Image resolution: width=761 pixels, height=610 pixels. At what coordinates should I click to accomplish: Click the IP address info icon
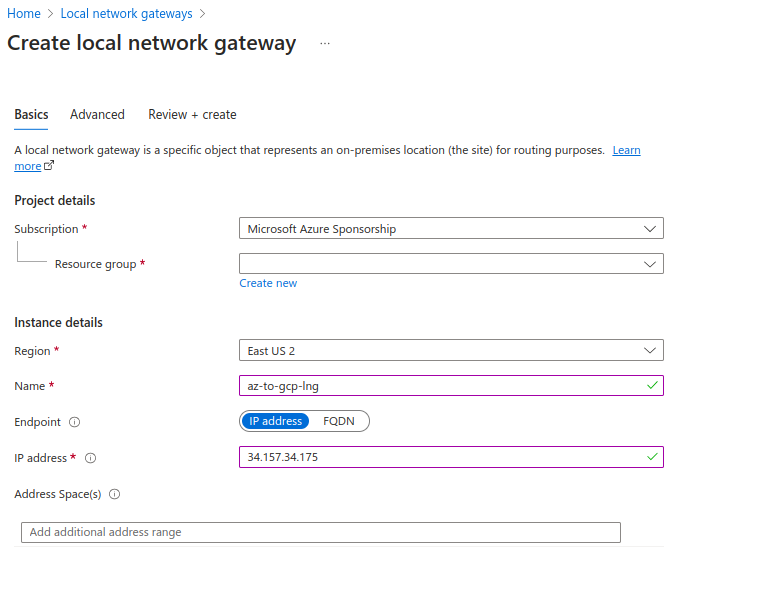pyautogui.click(x=91, y=458)
